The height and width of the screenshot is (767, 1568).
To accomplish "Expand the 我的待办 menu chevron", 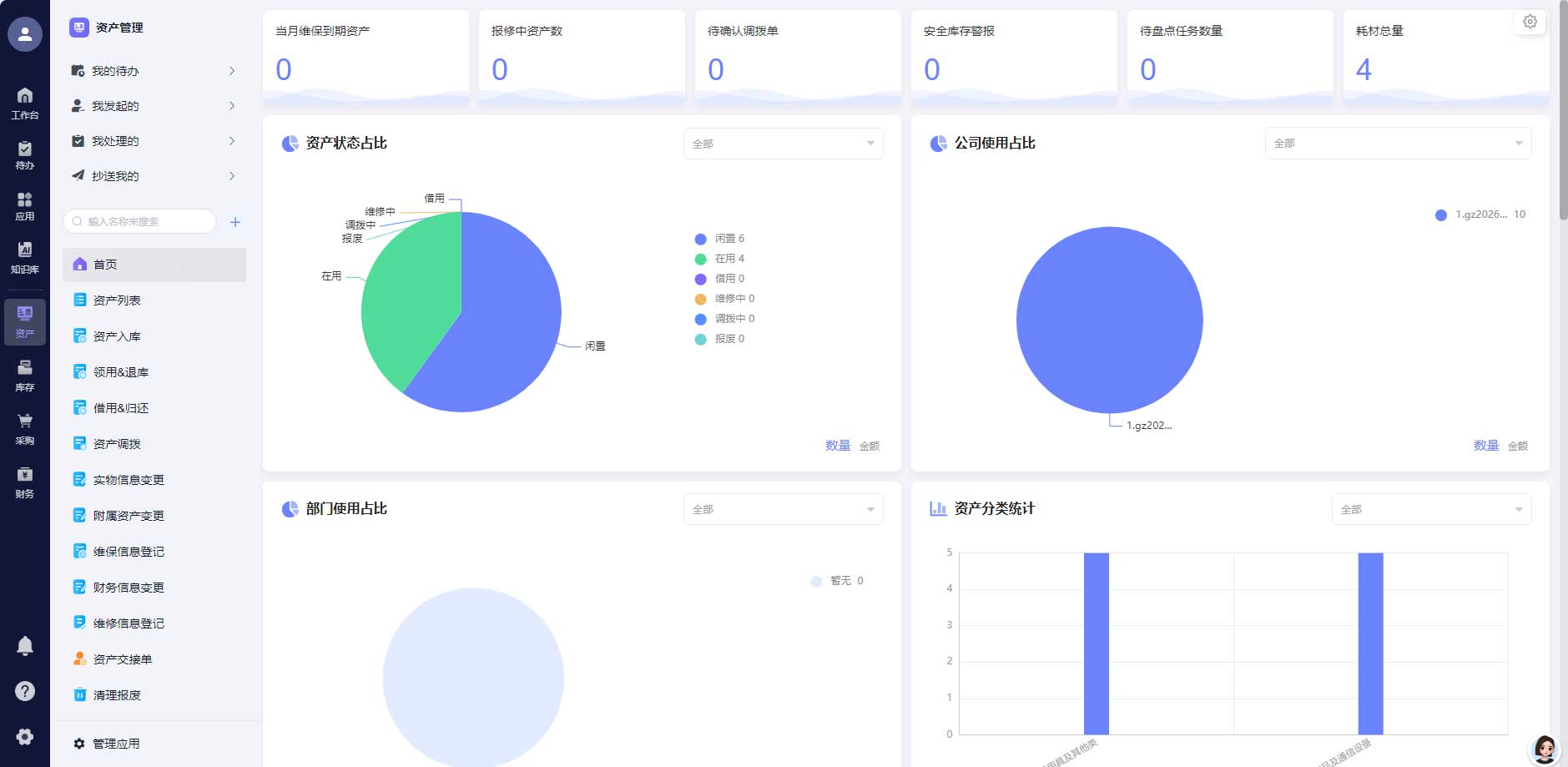I will click(x=232, y=71).
